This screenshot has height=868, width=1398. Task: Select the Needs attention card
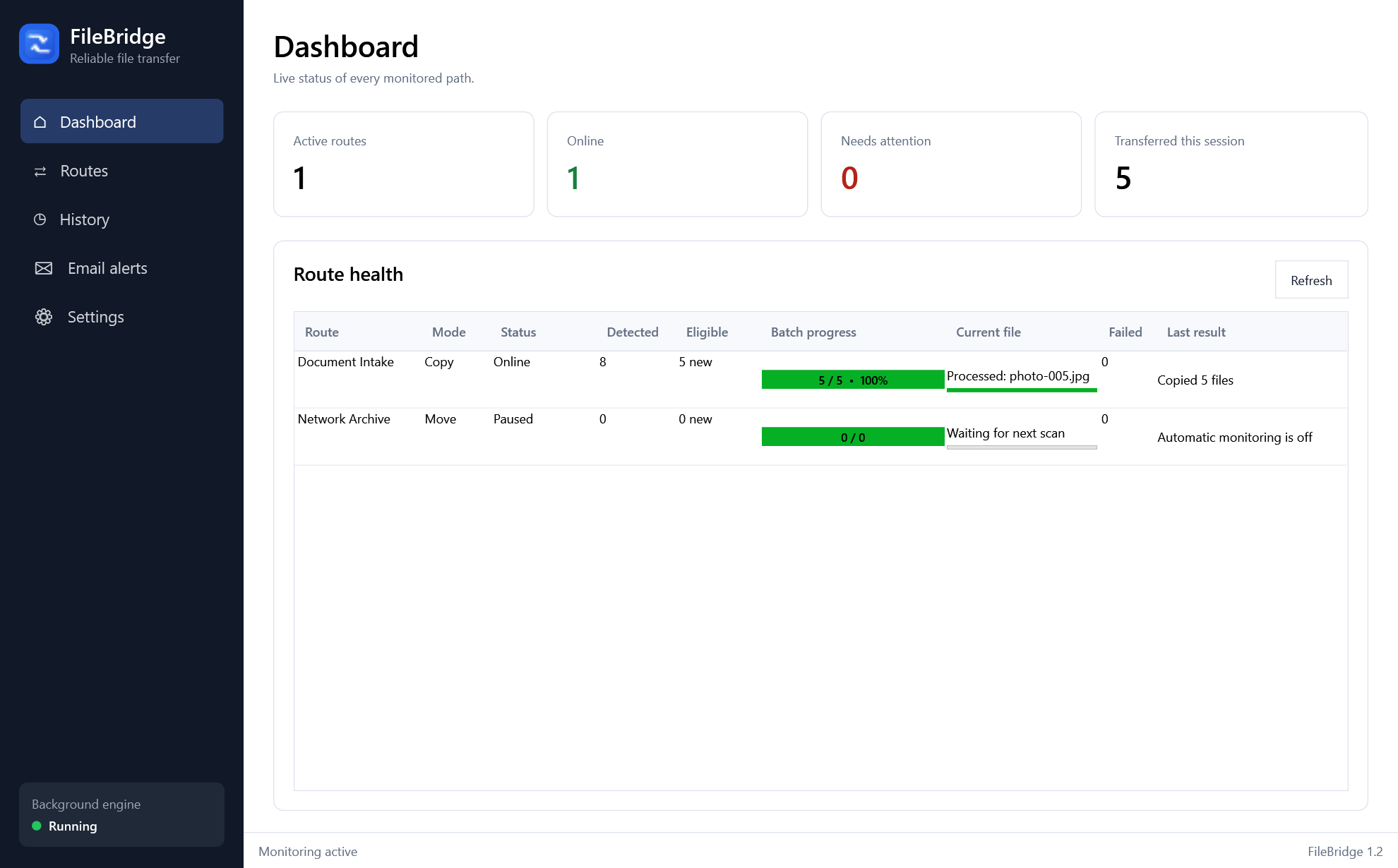pyautogui.click(x=951, y=164)
